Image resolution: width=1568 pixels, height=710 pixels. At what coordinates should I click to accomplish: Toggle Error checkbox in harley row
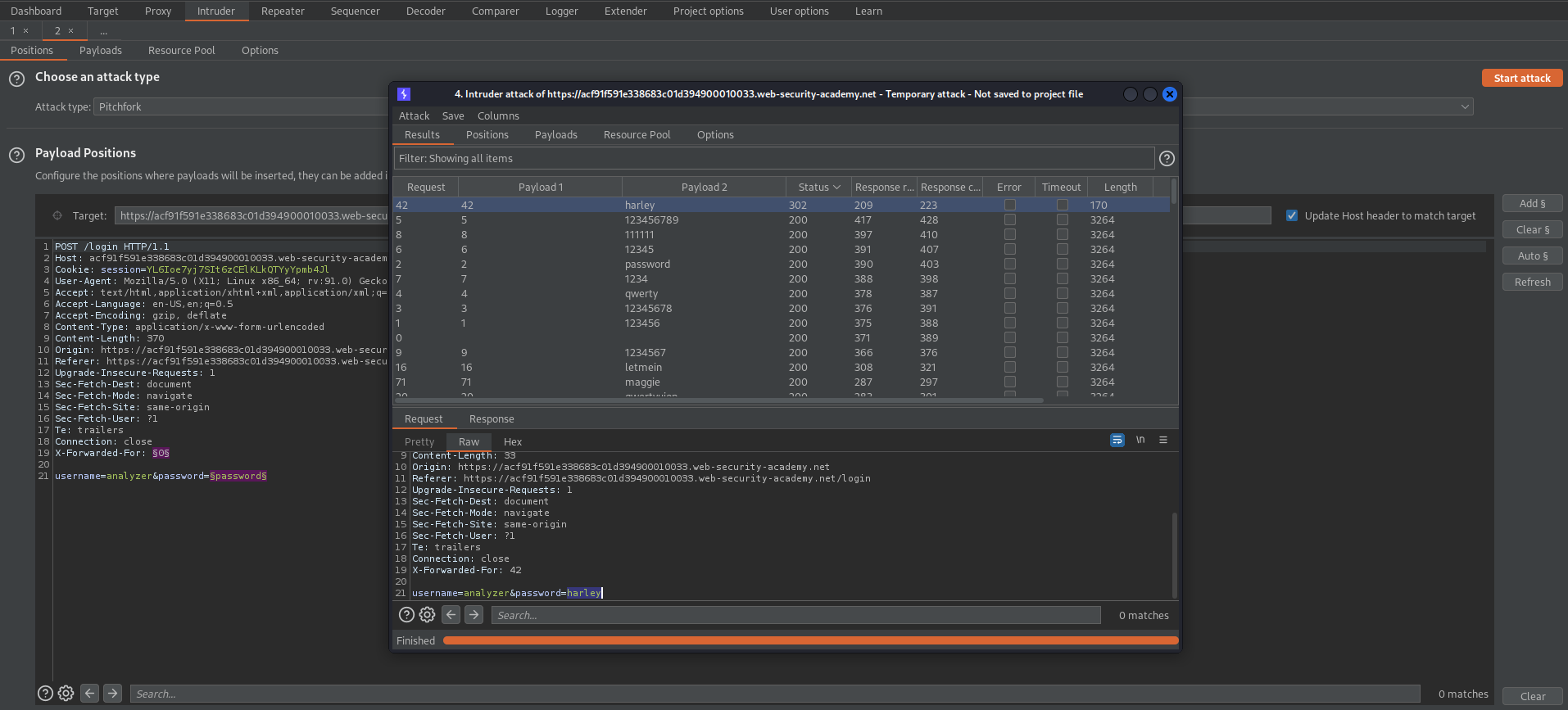click(x=1009, y=205)
